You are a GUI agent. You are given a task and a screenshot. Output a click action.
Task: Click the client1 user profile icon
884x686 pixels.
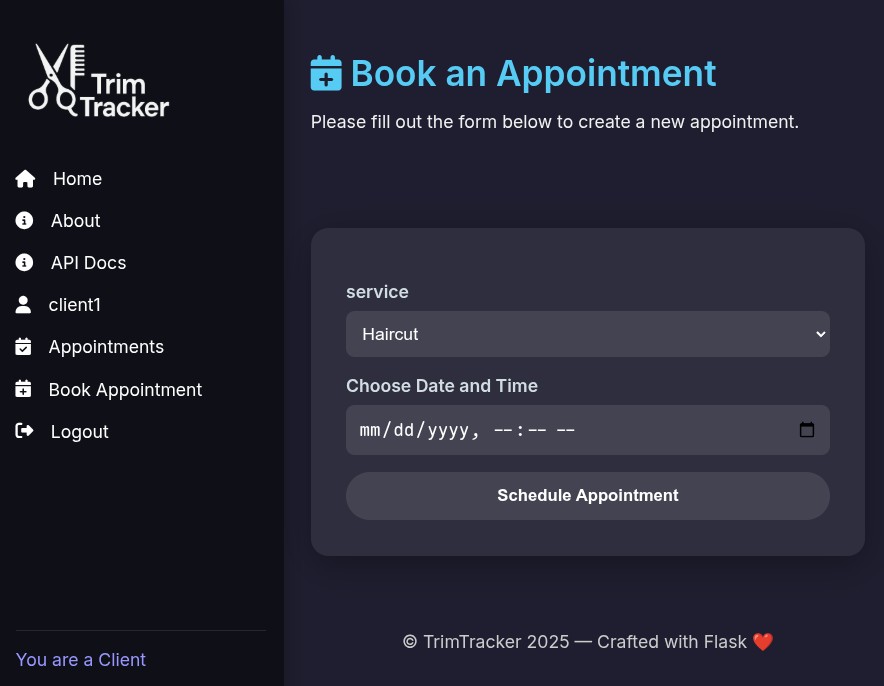[x=23, y=304]
